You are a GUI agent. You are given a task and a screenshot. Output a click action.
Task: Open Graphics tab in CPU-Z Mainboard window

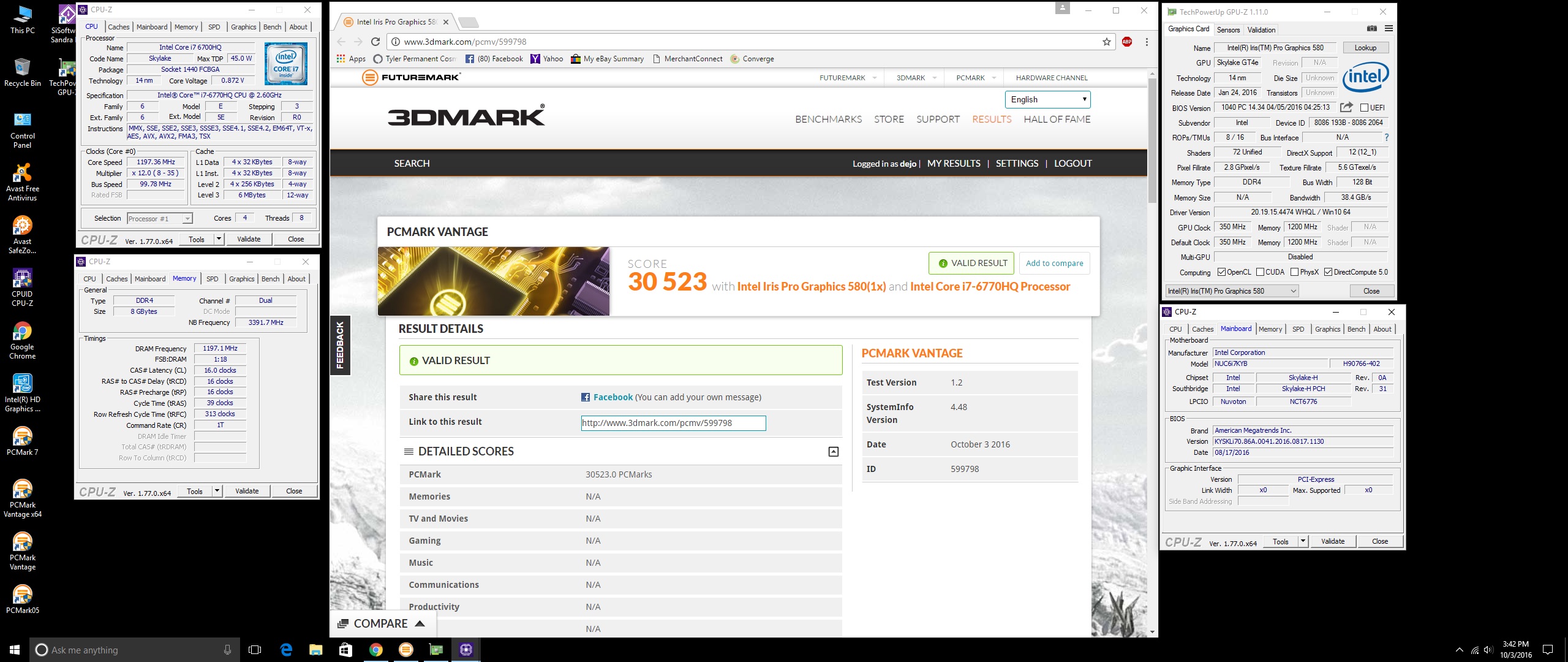point(1327,329)
